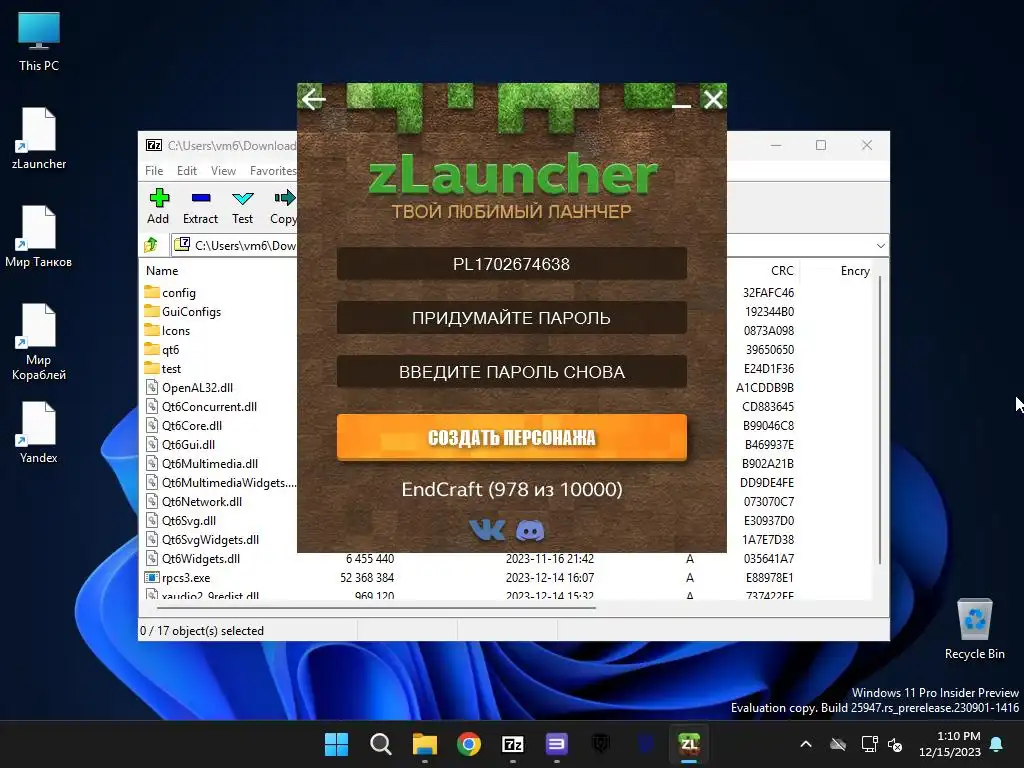Screen dimensions: 1024x768
Task: Select the This PC desktop icon
Action: [x=39, y=41]
